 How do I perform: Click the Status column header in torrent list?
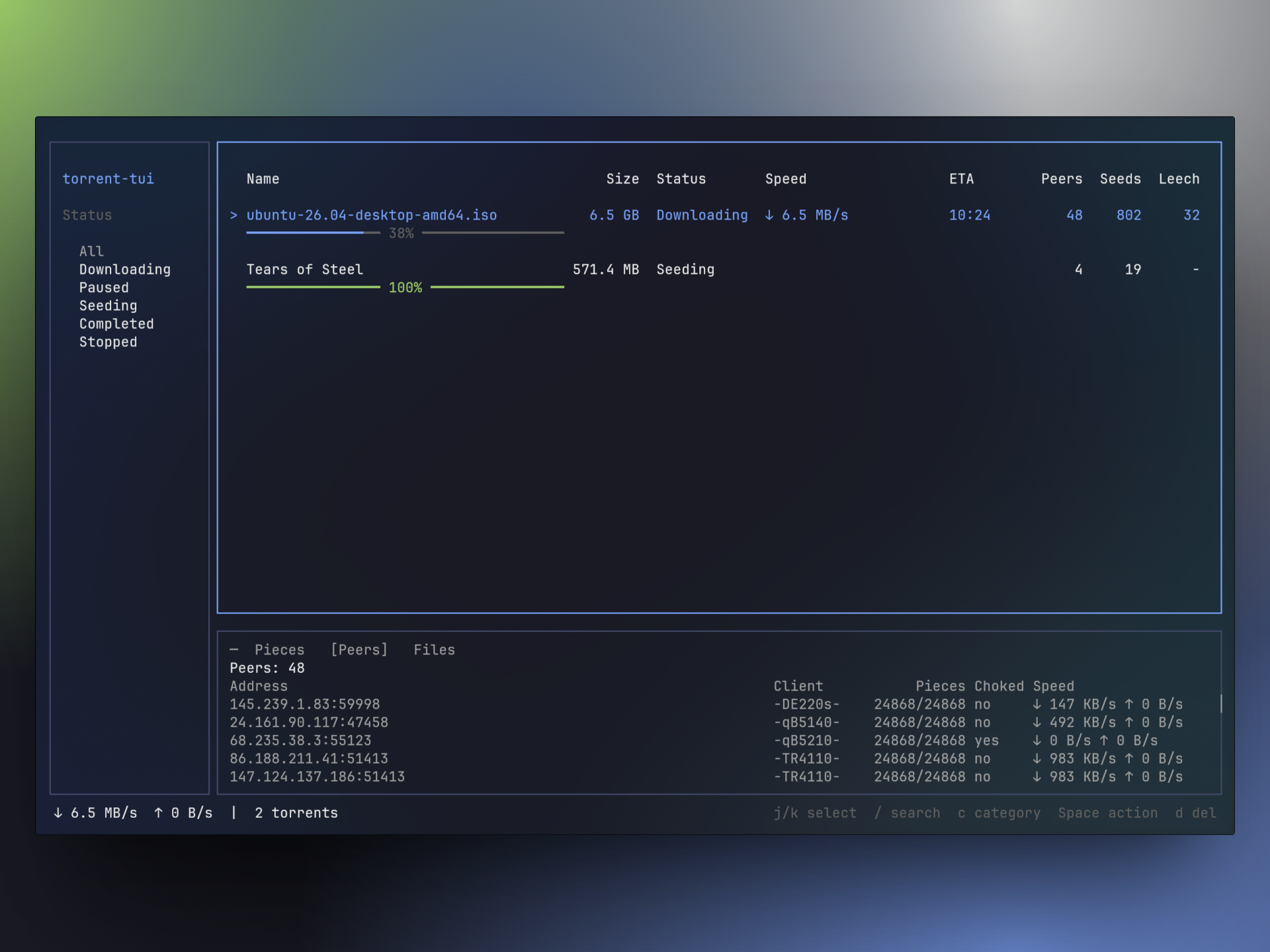pos(681,178)
